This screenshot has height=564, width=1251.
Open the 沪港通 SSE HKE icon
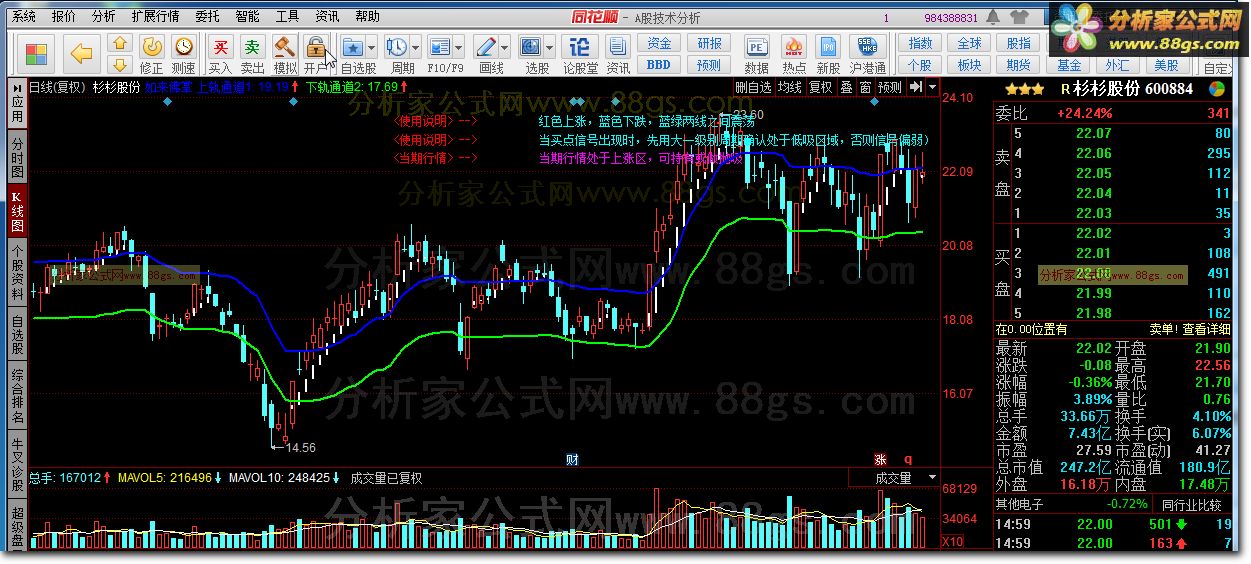(867, 47)
